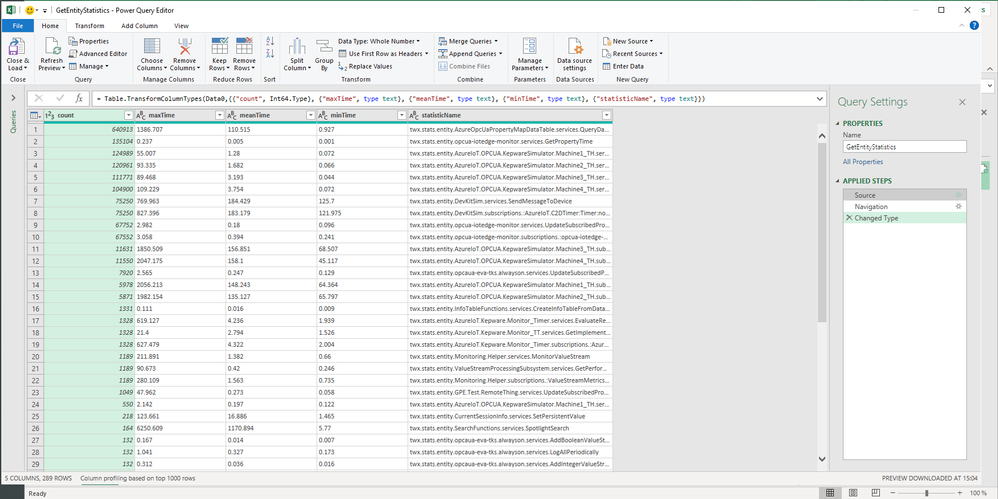
Task: Confirm the formula with the checkmark icon
Action: pos(60,99)
